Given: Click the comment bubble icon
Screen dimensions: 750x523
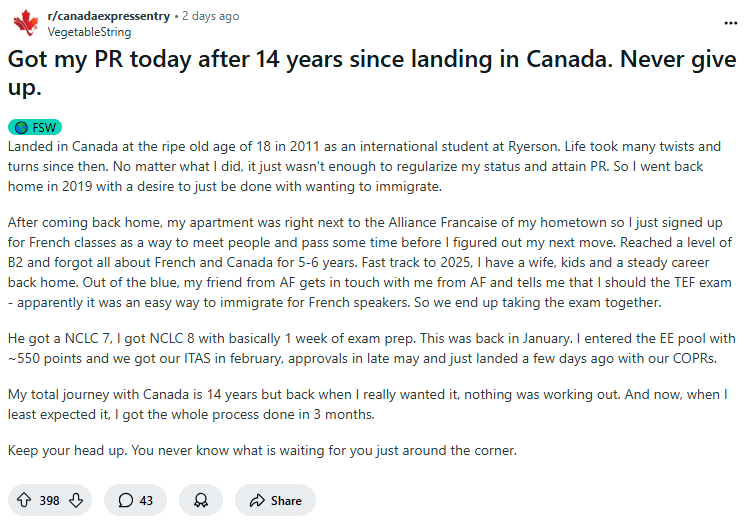Looking at the screenshot, I should 126,500.
